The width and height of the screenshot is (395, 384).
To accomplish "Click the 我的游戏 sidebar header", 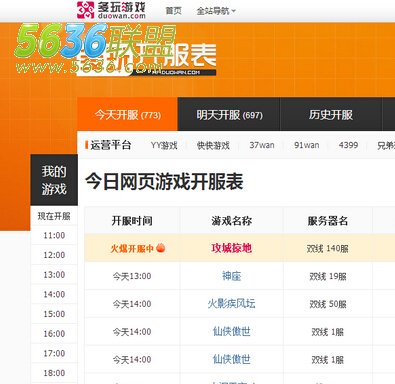I will [x=54, y=180].
